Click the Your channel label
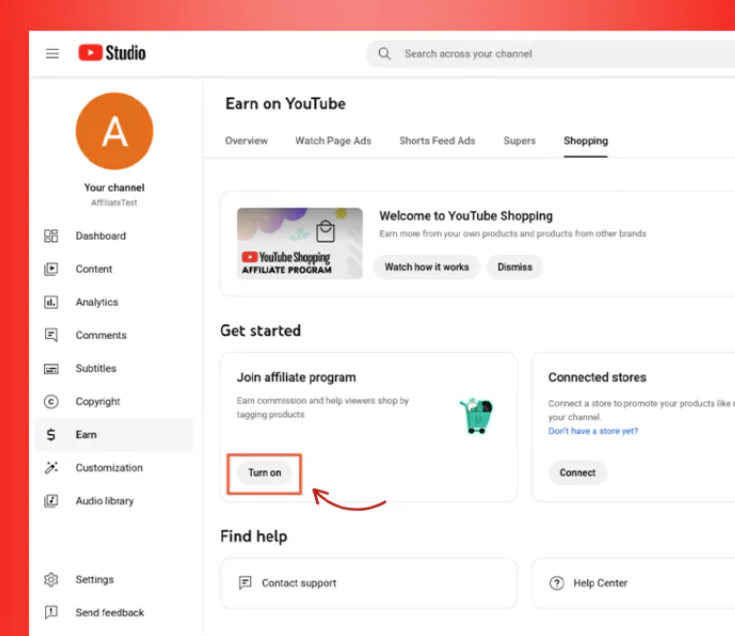735x636 pixels. (x=114, y=188)
